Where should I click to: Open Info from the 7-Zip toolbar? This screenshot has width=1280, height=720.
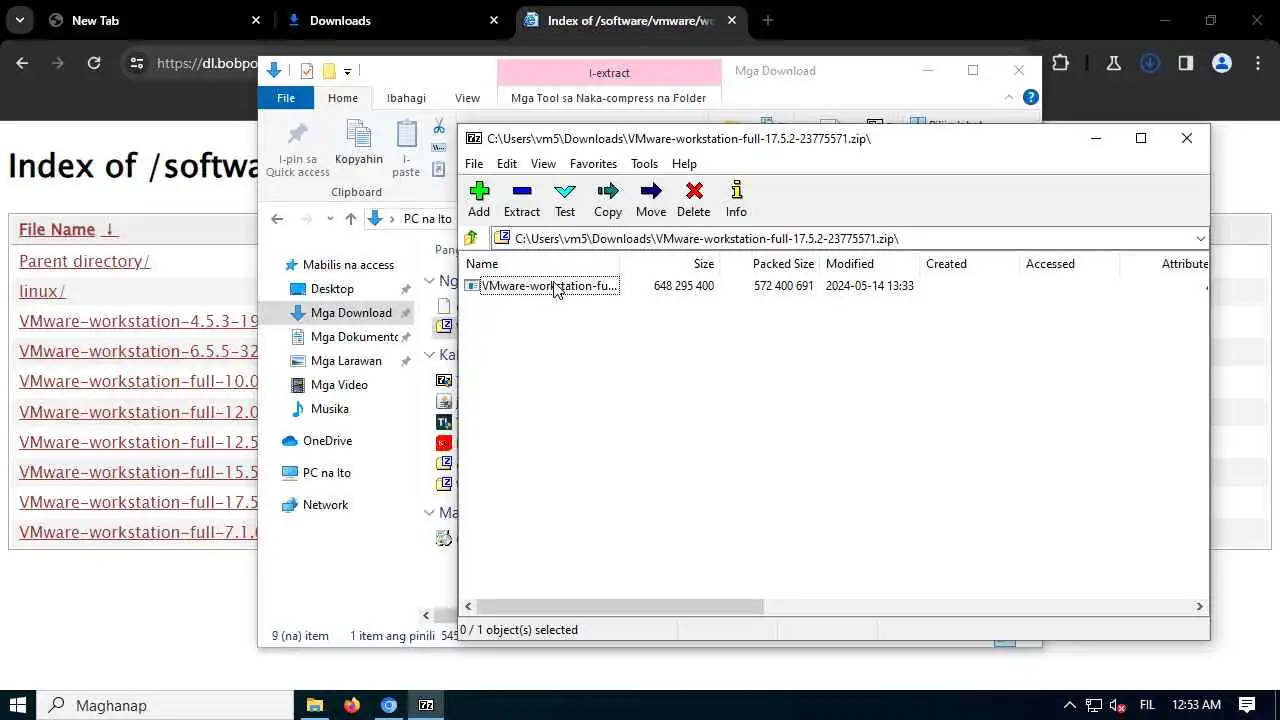736,199
